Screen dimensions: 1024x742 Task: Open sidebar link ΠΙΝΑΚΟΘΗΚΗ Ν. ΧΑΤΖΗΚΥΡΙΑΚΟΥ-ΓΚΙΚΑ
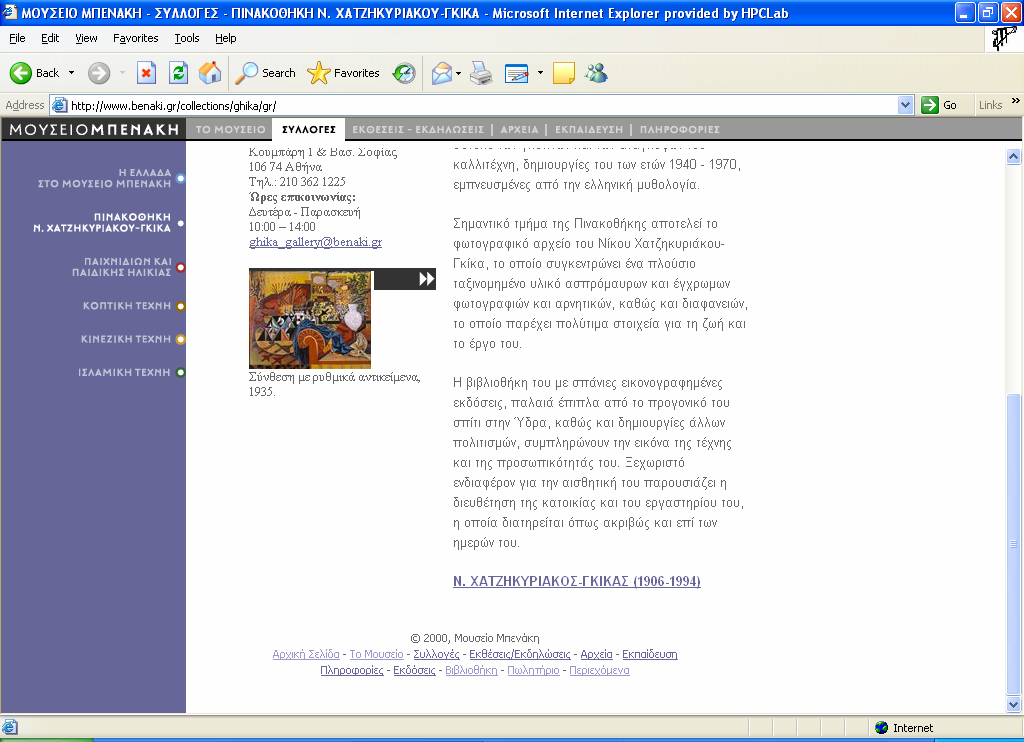[102, 223]
